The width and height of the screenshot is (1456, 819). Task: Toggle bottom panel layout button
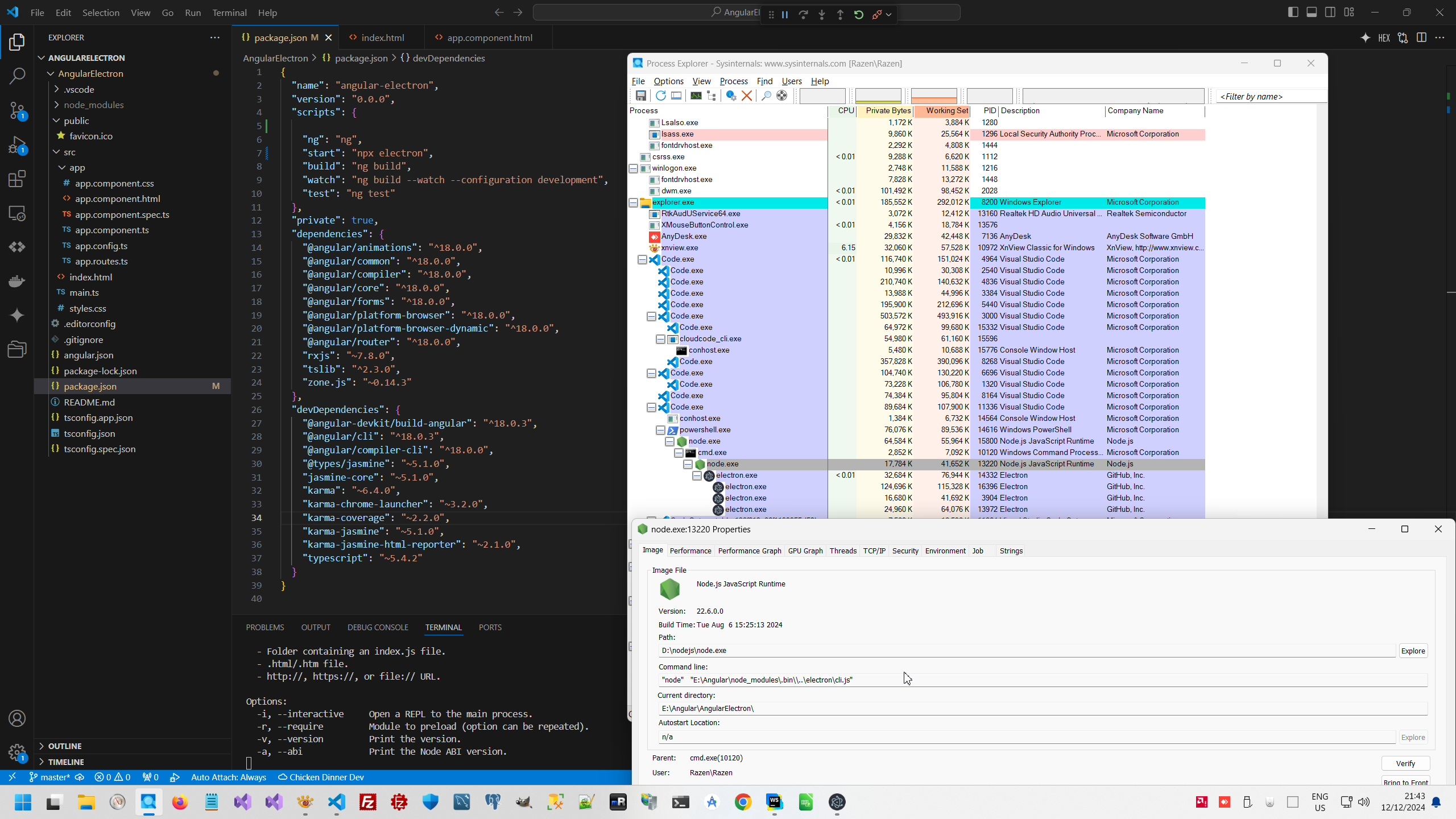pos(1312,13)
